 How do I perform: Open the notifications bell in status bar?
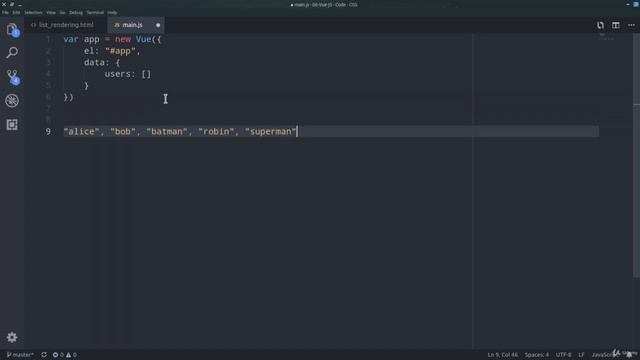click(x=629, y=355)
